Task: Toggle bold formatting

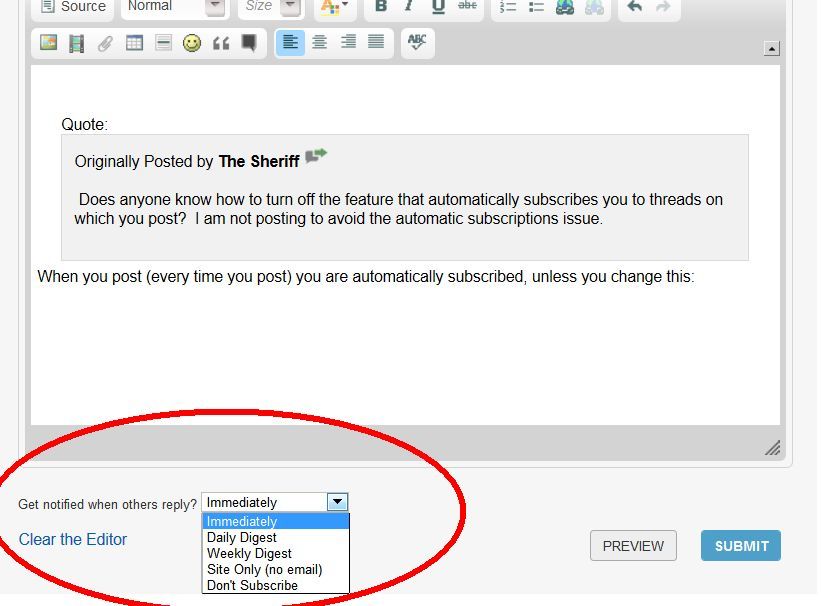Action: 381,6
